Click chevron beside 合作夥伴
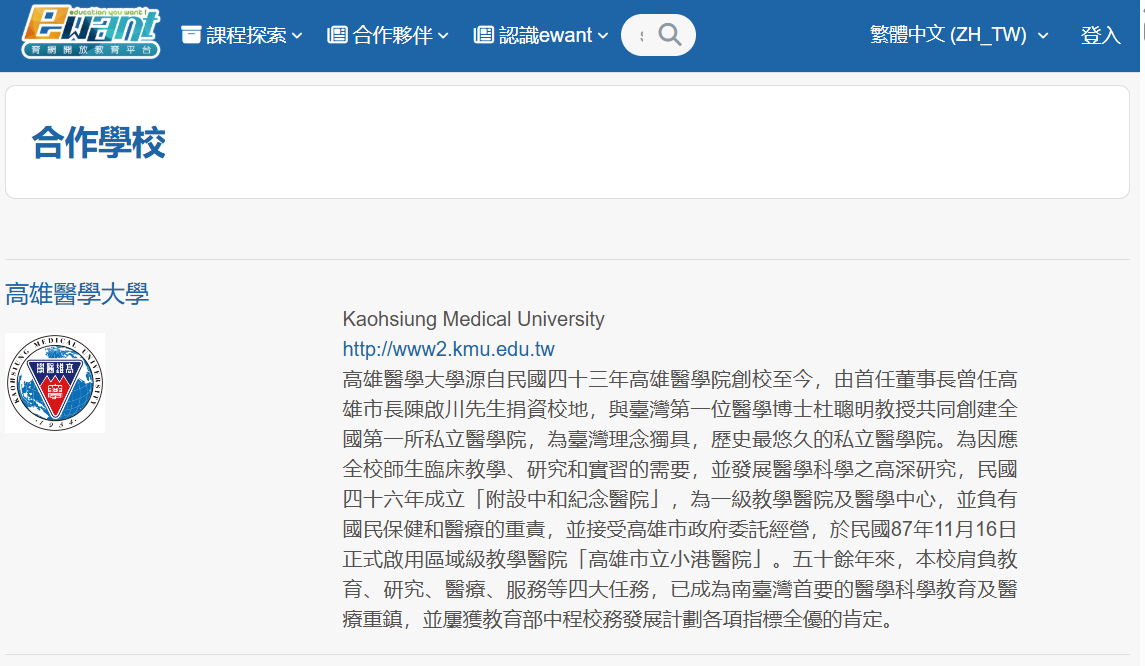The width and height of the screenshot is (1145, 666). tap(443, 35)
